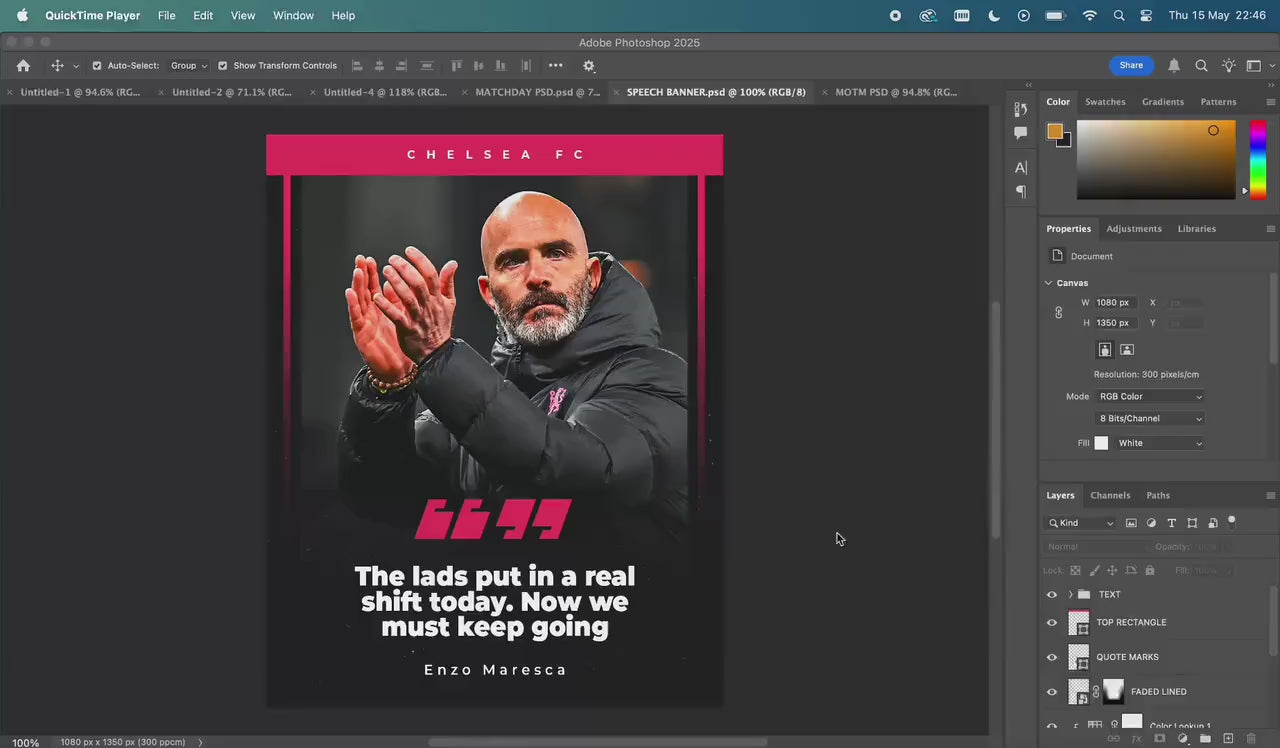Image resolution: width=1280 pixels, height=748 pixels.
Task: Uncheck the Auto-Select checkbox
Action: pyautogui.click(x=97, y=66)
